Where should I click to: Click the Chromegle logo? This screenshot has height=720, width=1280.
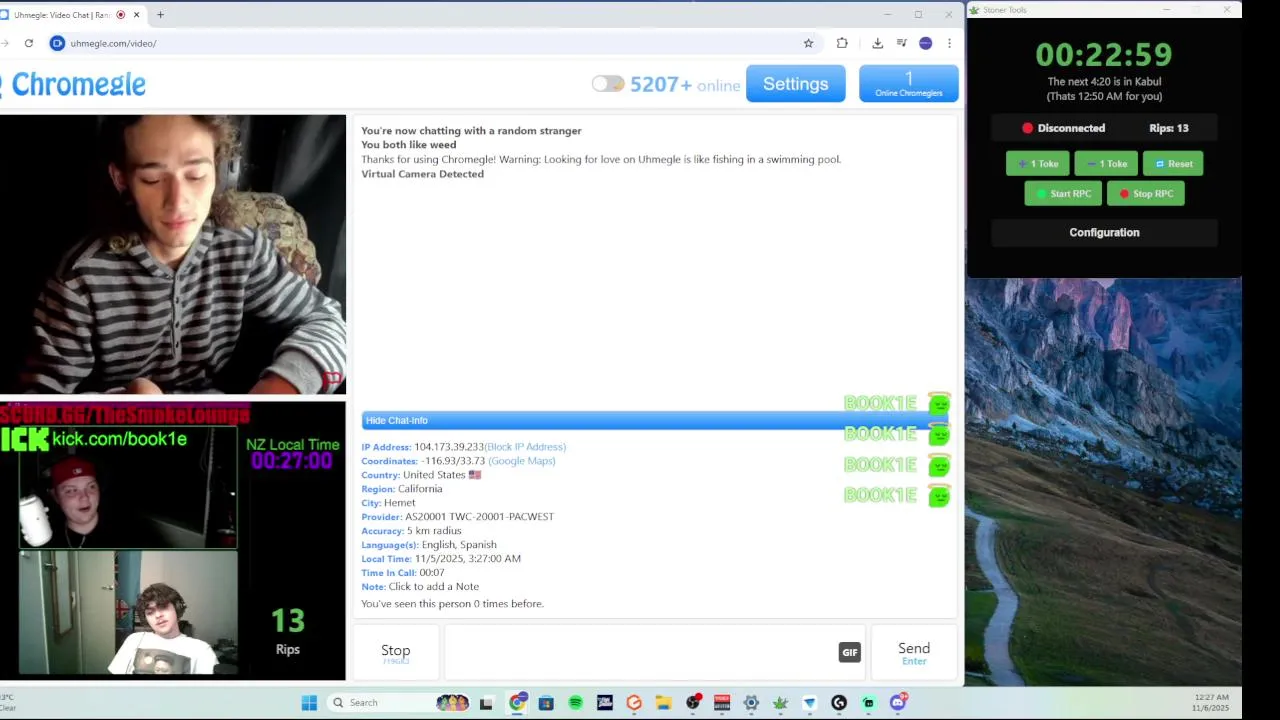click(75, 84)
